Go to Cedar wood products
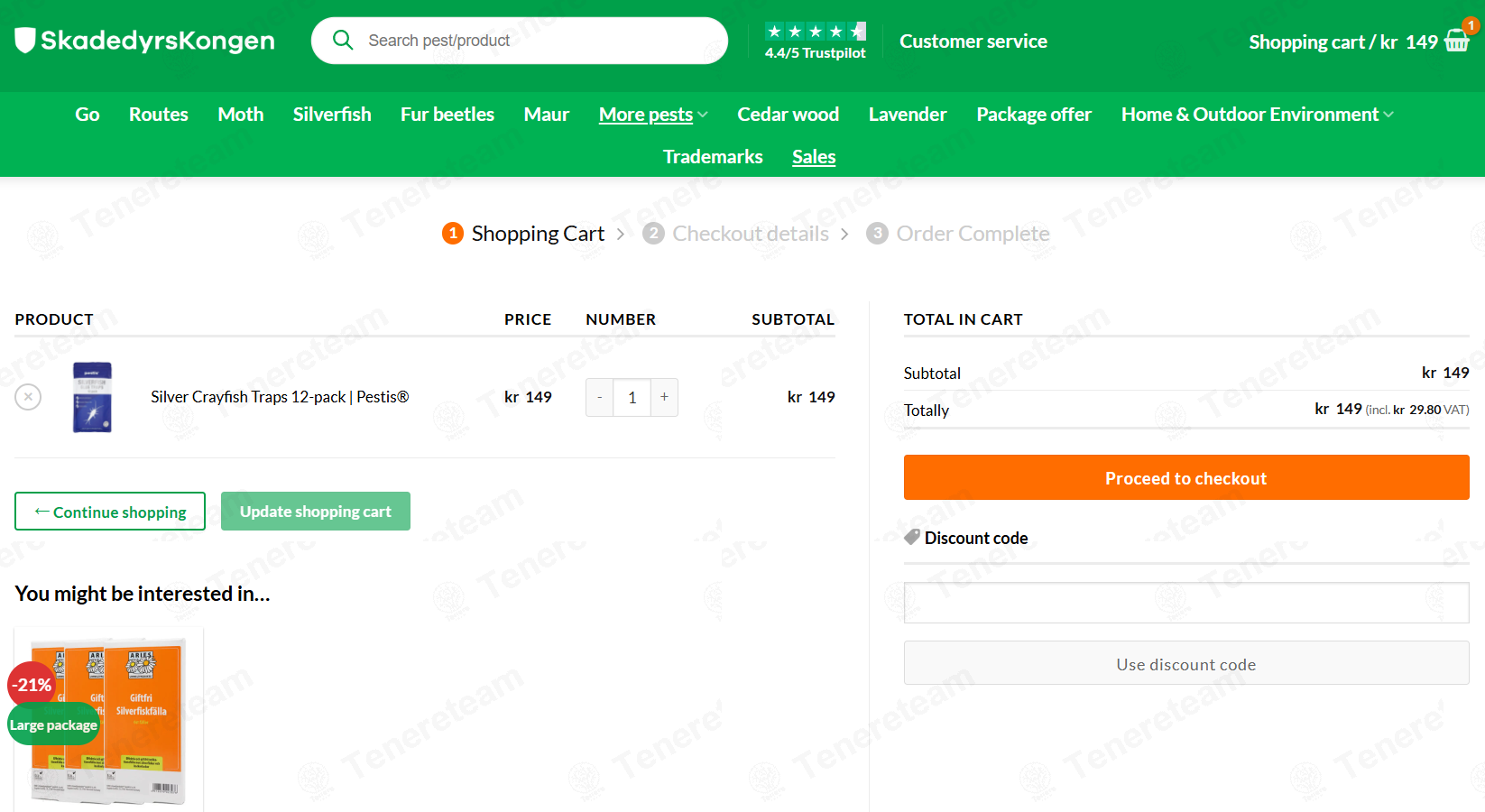The image size is (1485, 812). 789,115
